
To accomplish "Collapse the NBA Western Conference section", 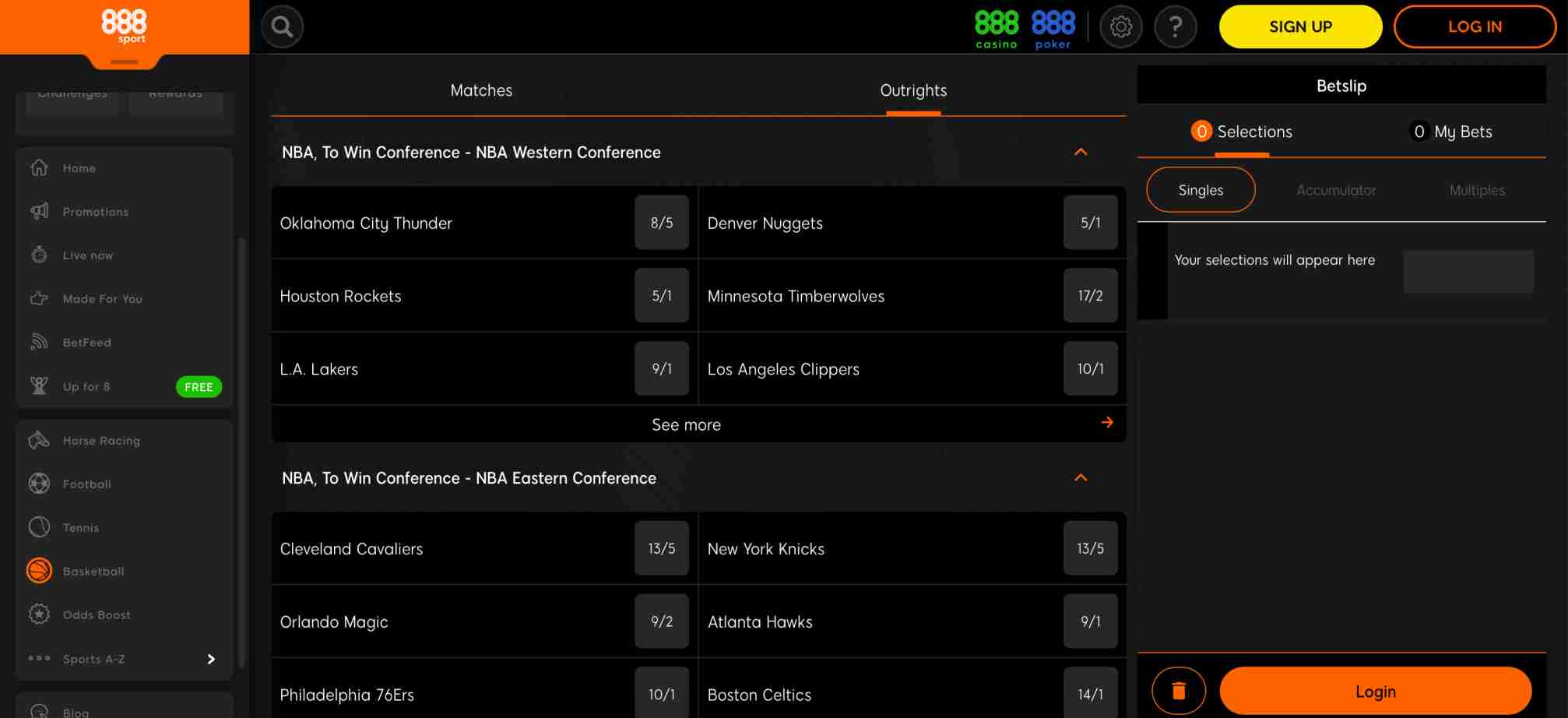I will 1081,152.
